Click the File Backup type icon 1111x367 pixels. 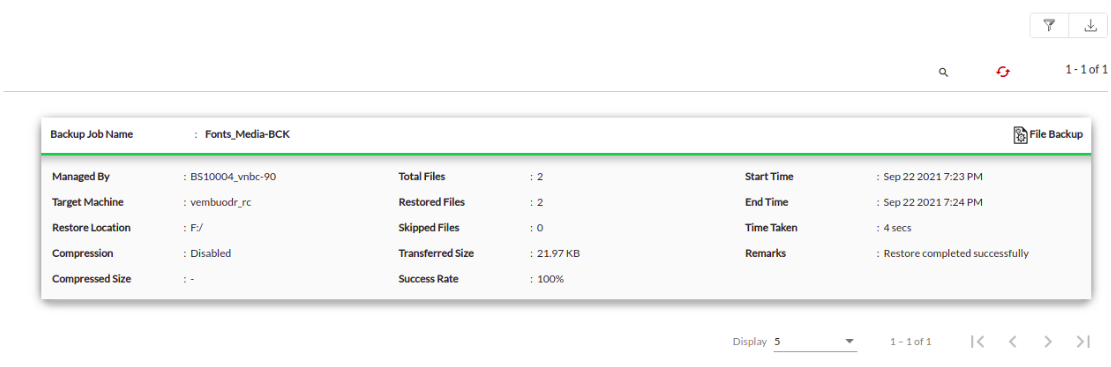click(1020, 135)
